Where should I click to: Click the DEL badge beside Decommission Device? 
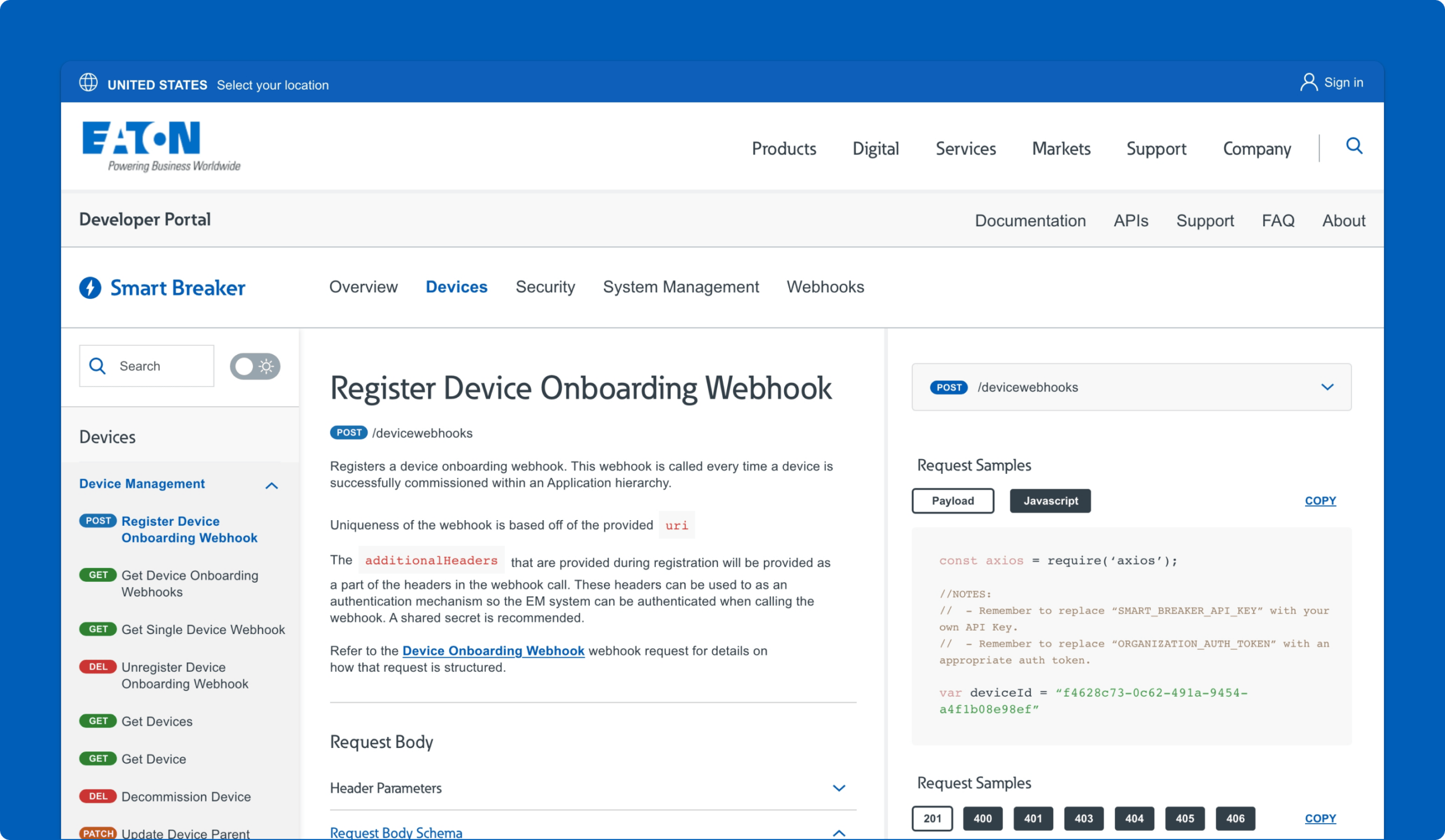pyautogui.click(x=98, y=797)
